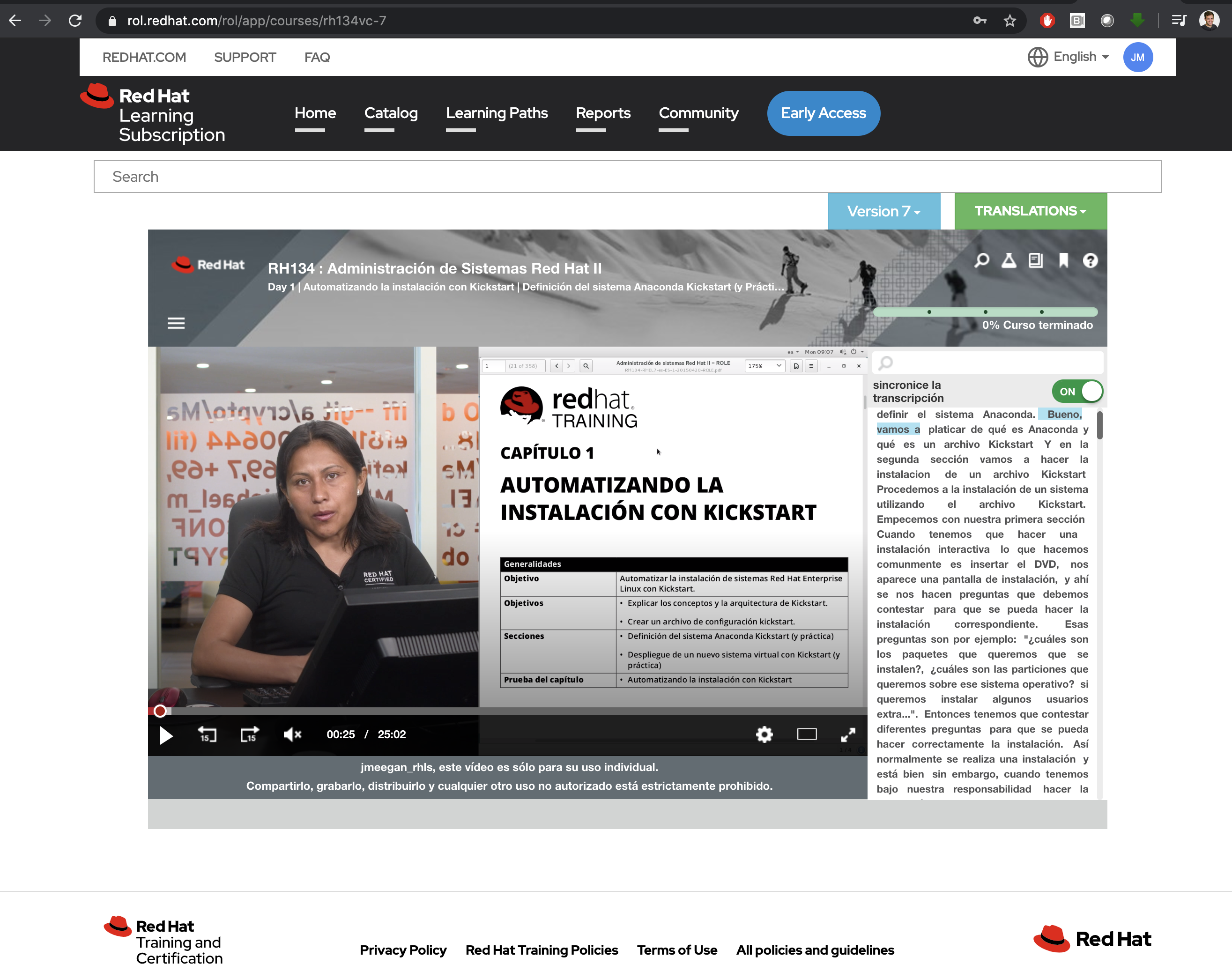This screenshot has height=979, width=1232.
Task: Launch the lab environment flask icon
Action: pos(1009,260)
